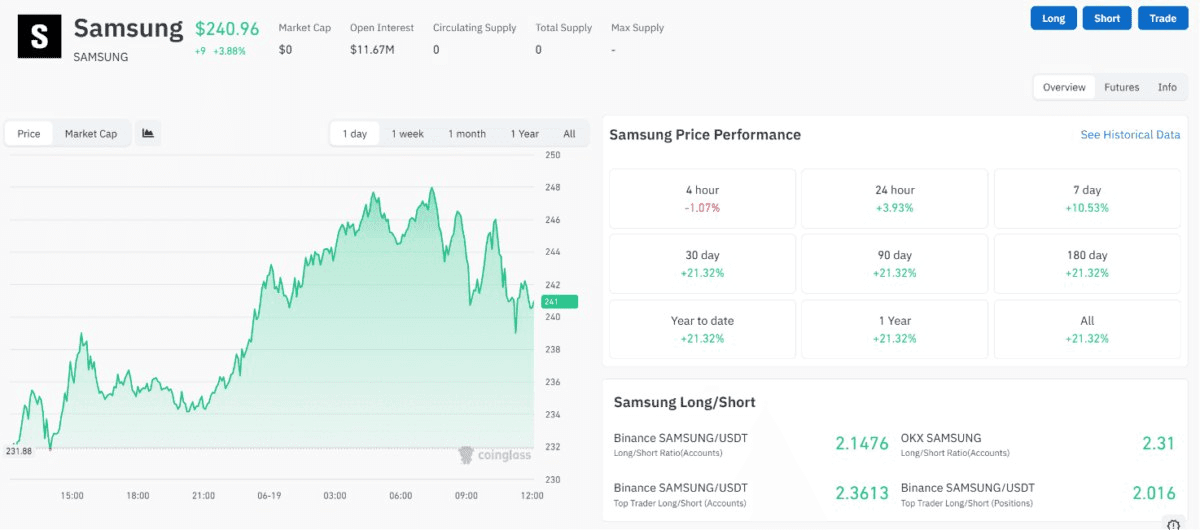Open See Historical Data link
This screenshot has height=530, width=1200.
[x=1130, y=135]
